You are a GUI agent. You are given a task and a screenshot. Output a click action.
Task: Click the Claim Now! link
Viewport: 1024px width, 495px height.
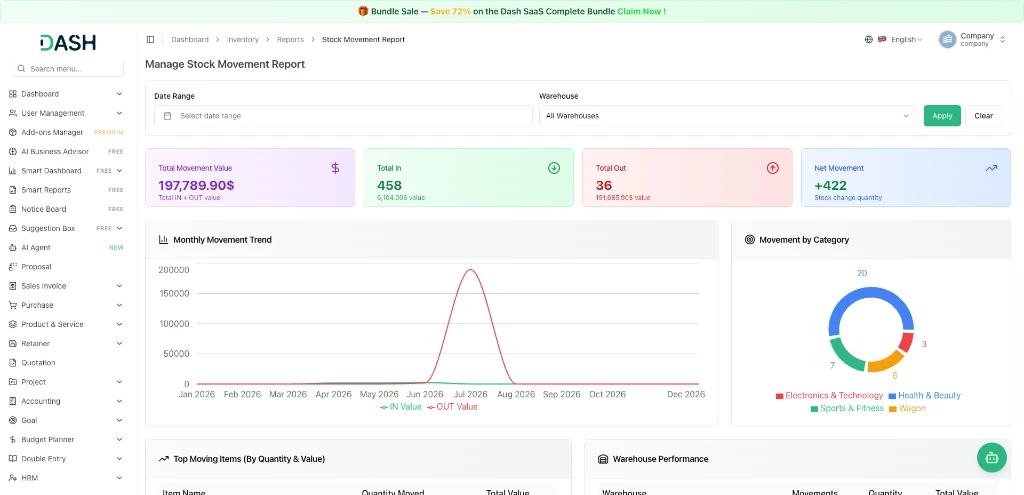(x=641, y=11)
